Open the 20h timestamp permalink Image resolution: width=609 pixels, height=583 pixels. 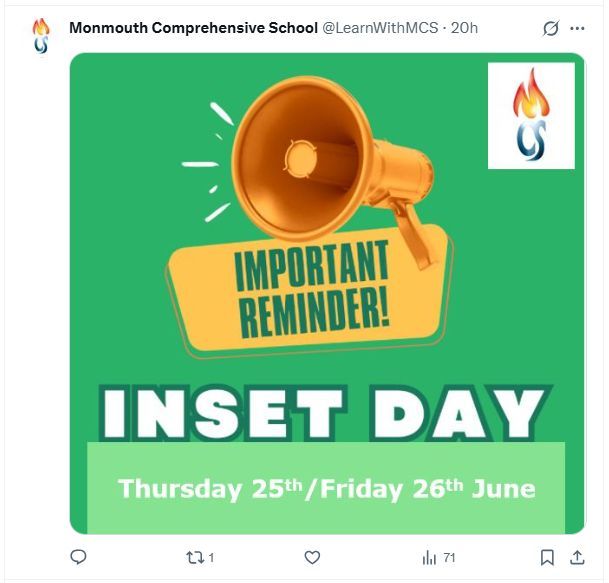click(464, 28)
